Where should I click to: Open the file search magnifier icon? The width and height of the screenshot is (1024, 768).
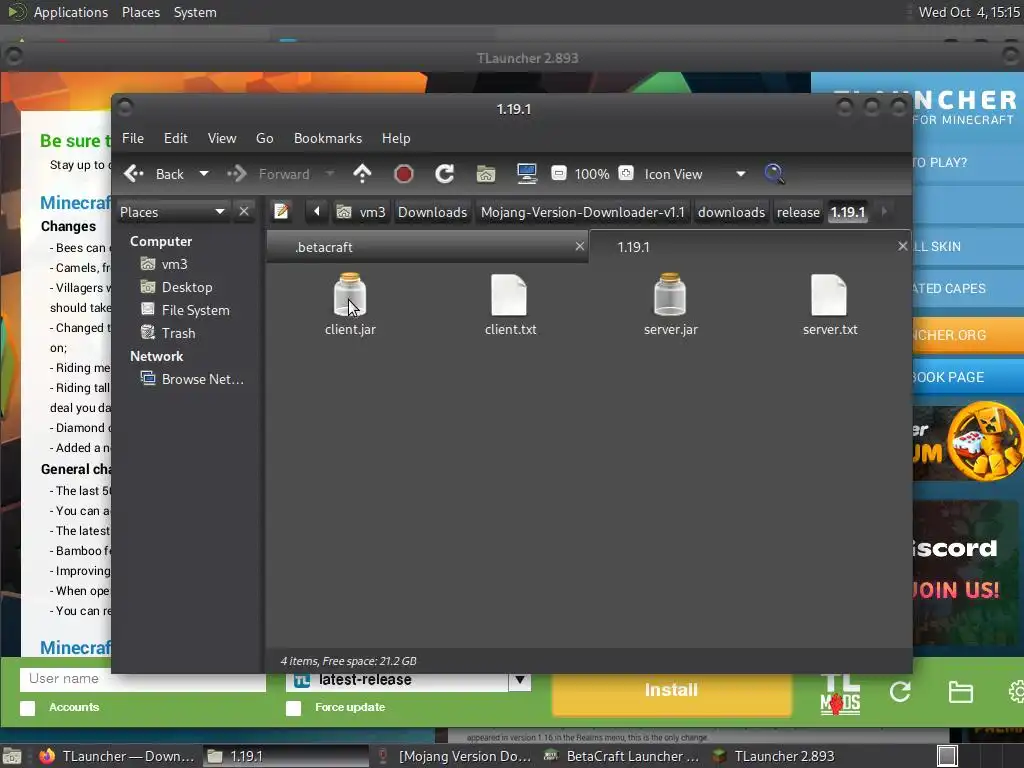tap(774, 174)
